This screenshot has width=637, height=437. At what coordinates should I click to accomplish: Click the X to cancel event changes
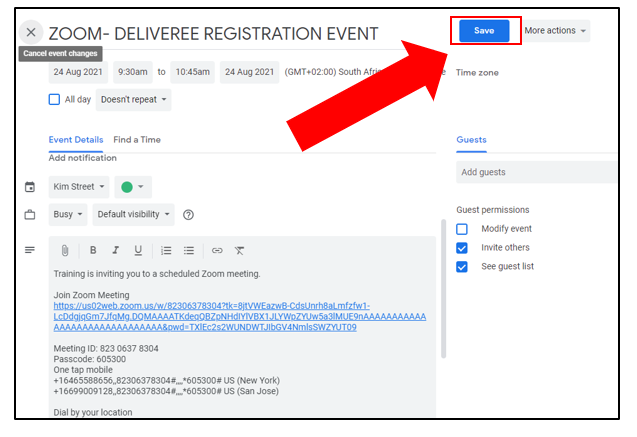[31, 32]
